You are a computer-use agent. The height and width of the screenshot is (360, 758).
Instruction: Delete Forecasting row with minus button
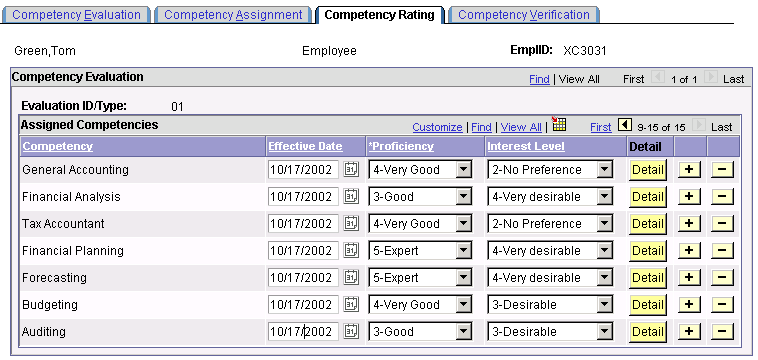pos(722,277)
